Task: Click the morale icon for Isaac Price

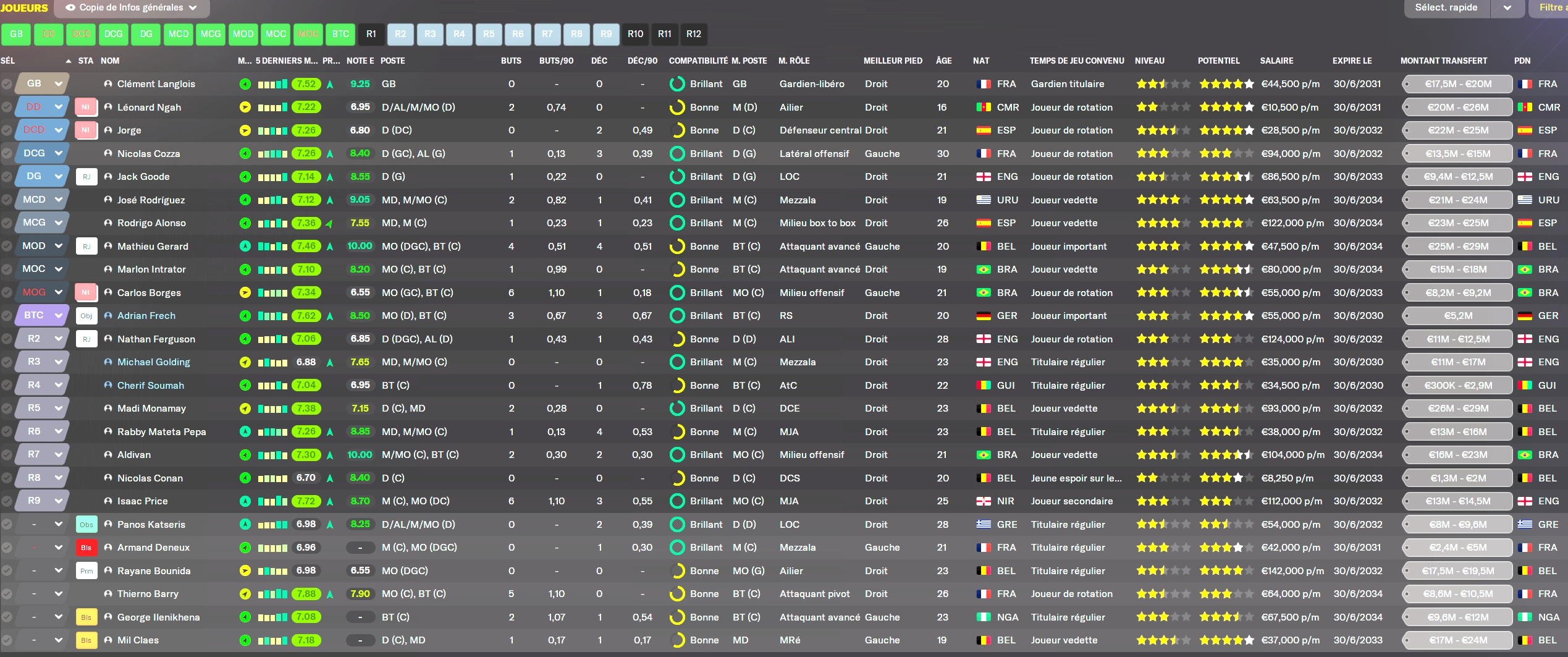Action: pyautogui.click(x=245, y=501)
